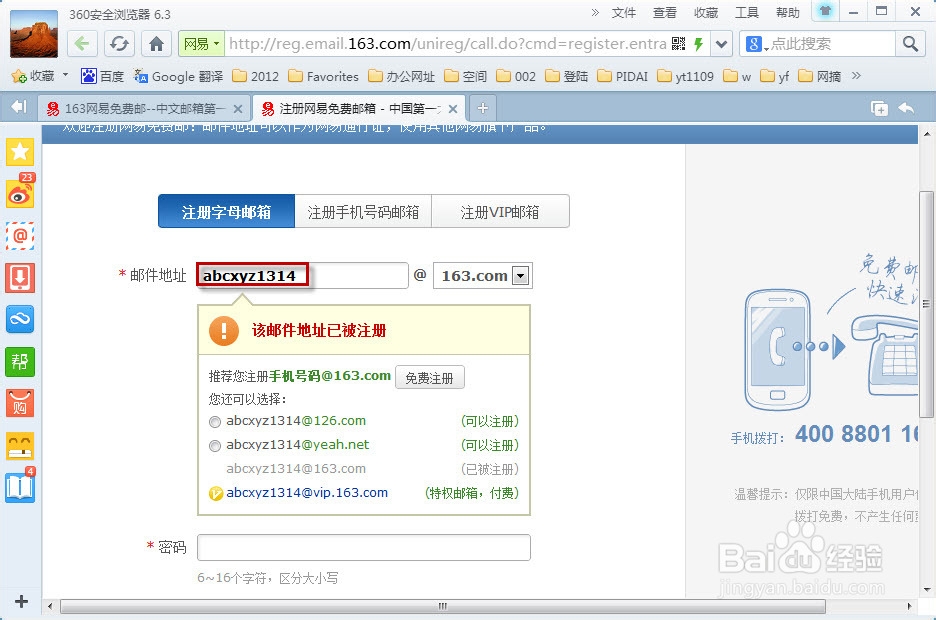Expand the address bar history dropdown
Image resolution: width=936 pixels, height=620 pixels.
(722, 44)
